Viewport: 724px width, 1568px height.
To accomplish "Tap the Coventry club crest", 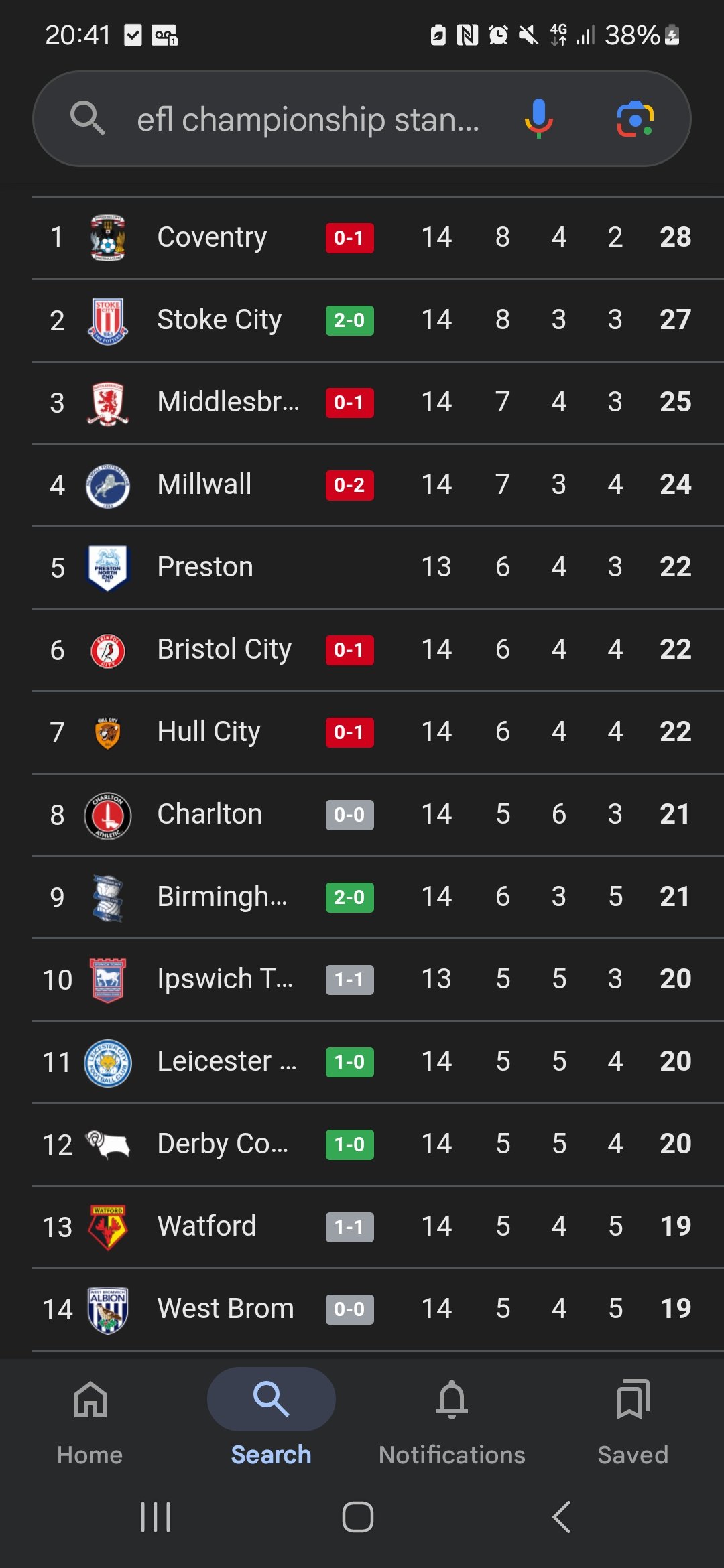I will (108, 237).
